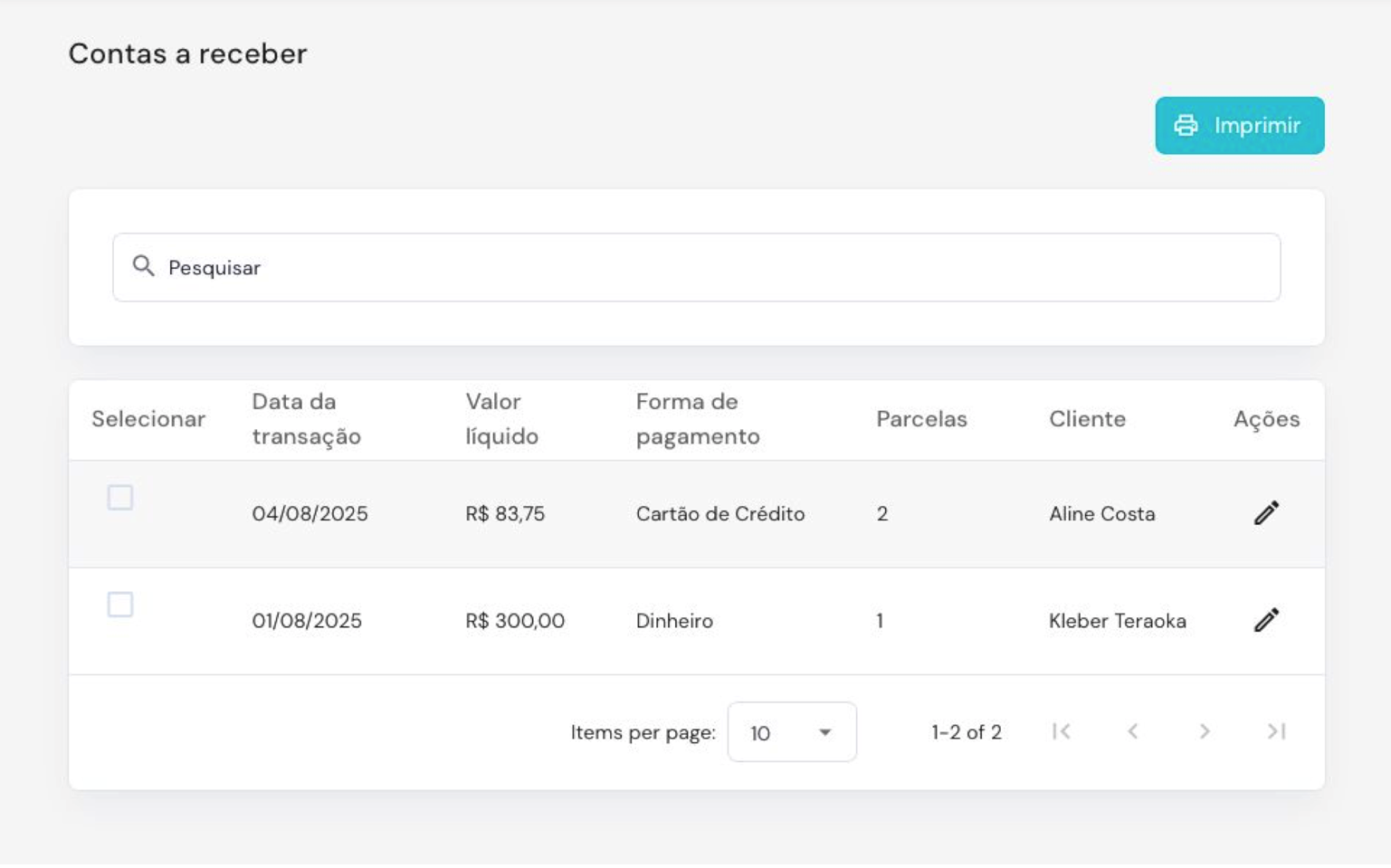Edit the Aline Costa transaction
The image size is (1391, 868).
pos(1266,513)
